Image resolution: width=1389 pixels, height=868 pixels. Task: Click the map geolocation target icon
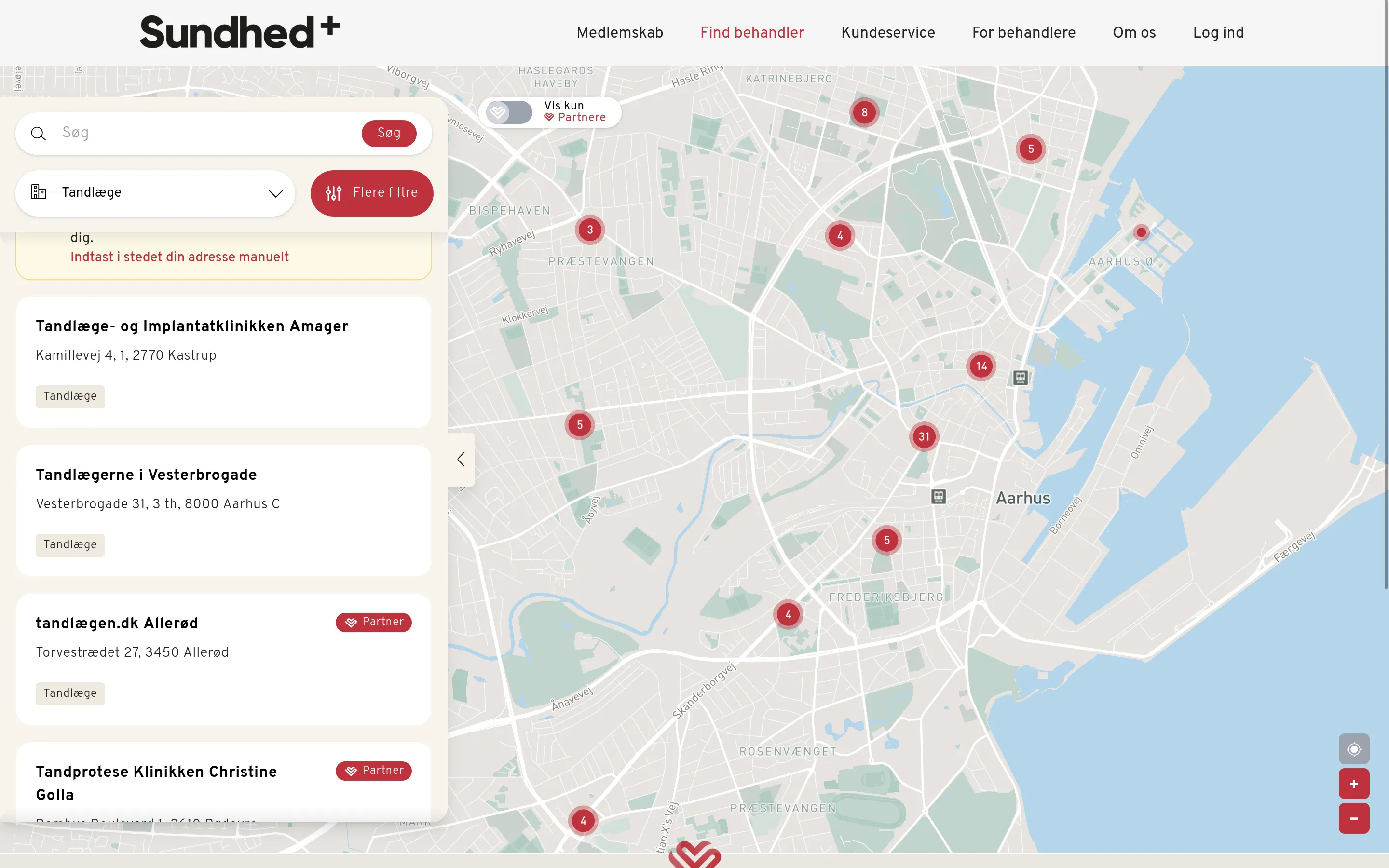tap(1353, 748)
